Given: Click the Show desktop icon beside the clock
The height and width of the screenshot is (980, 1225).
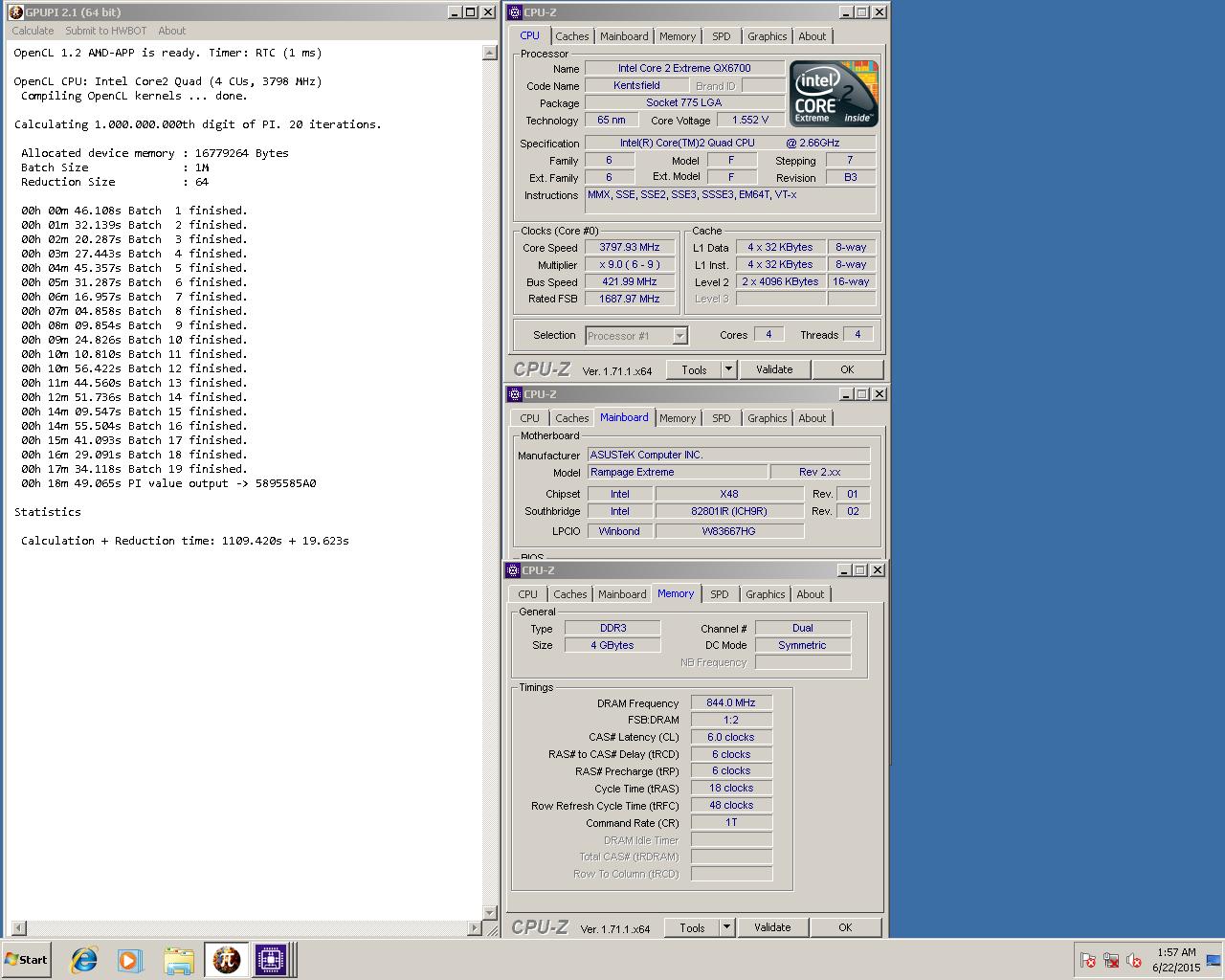Looking at the screenshot, I should click(x=1214, y=960).
